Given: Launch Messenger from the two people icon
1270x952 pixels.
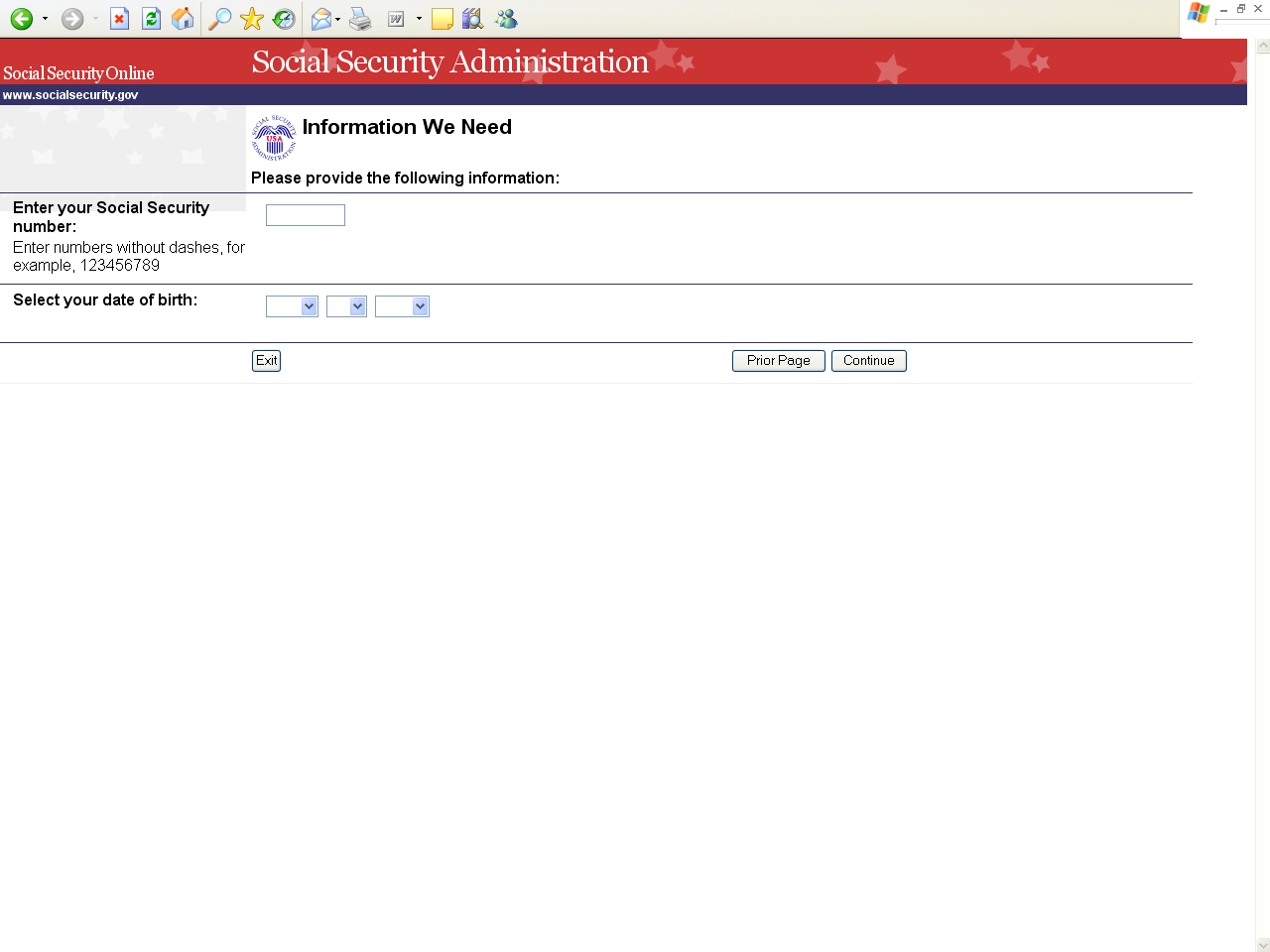Looking at the screenshot, I should 506,19.
